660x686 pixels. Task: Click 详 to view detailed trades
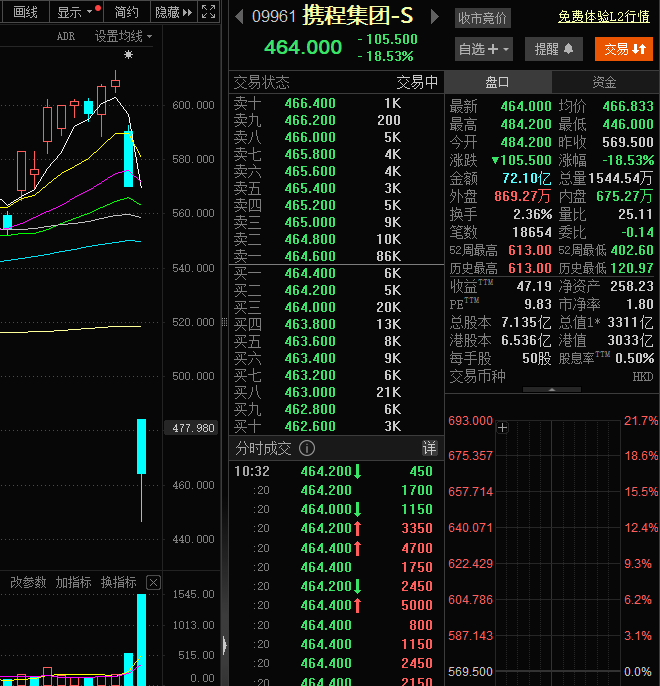(429, 448)
